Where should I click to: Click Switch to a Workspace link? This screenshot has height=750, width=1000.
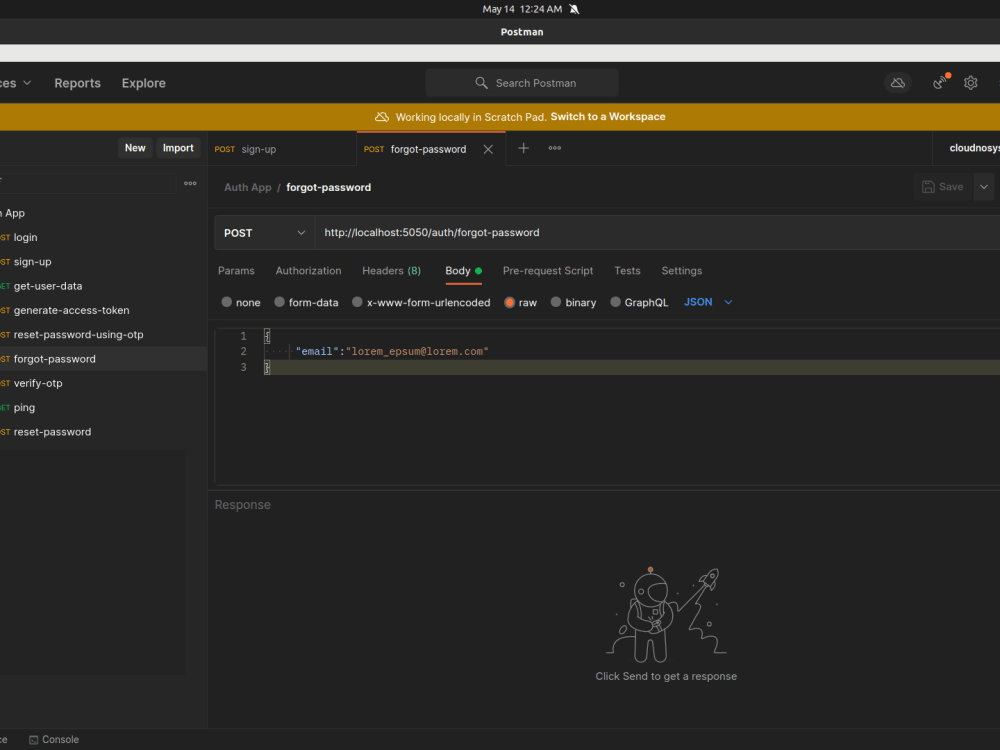(x=608, y=117)
